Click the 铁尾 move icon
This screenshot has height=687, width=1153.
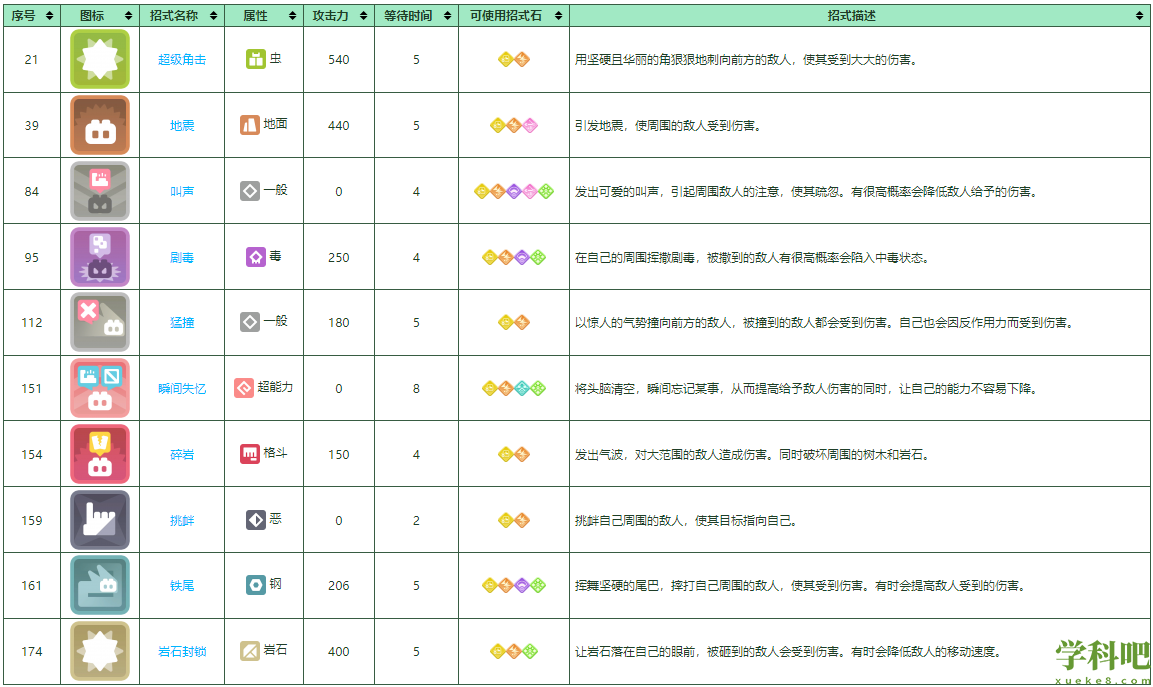click(x=100, y=585)
